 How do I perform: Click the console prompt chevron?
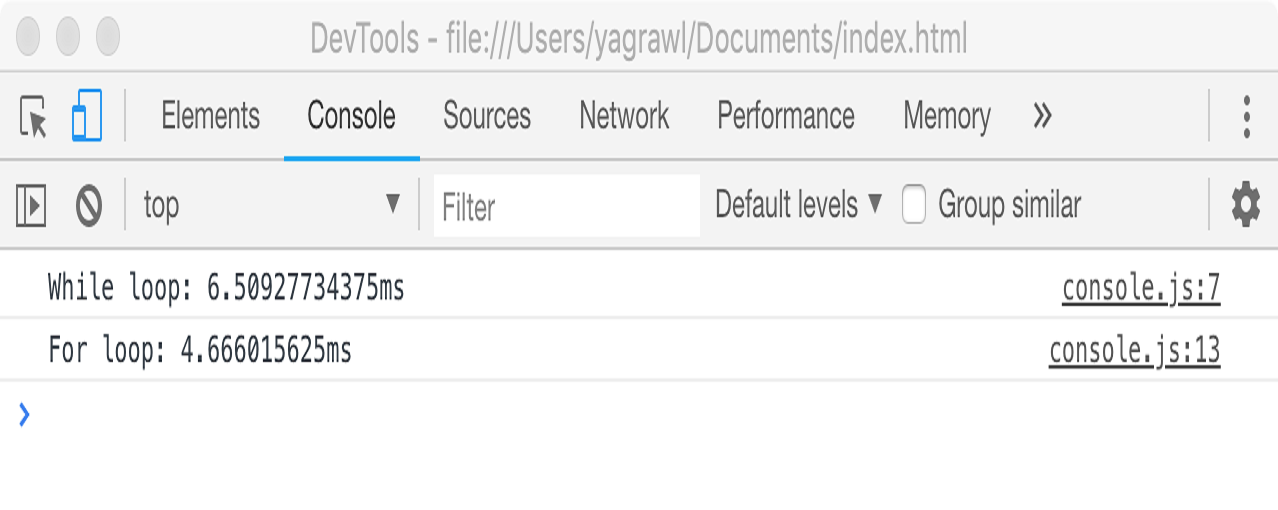[x=24, y=414]
